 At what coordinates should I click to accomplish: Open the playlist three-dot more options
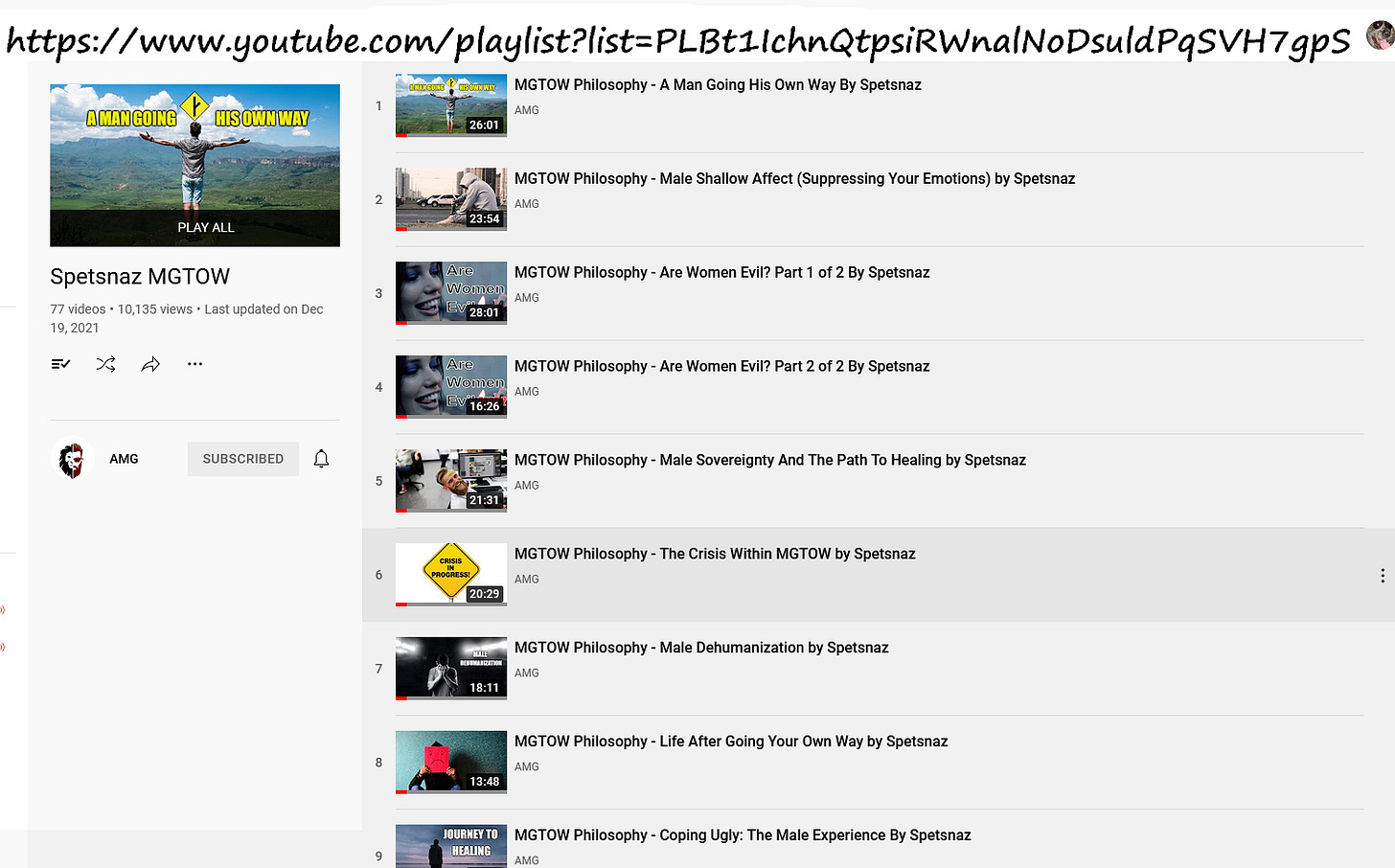point(194,364)
